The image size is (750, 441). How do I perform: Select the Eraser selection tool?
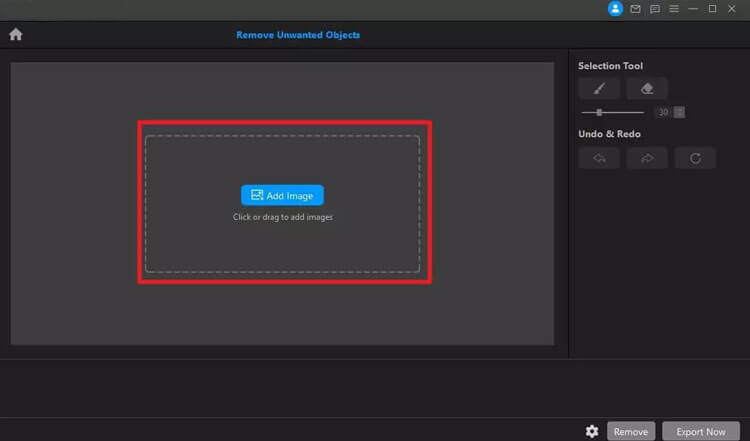point(647,88)
